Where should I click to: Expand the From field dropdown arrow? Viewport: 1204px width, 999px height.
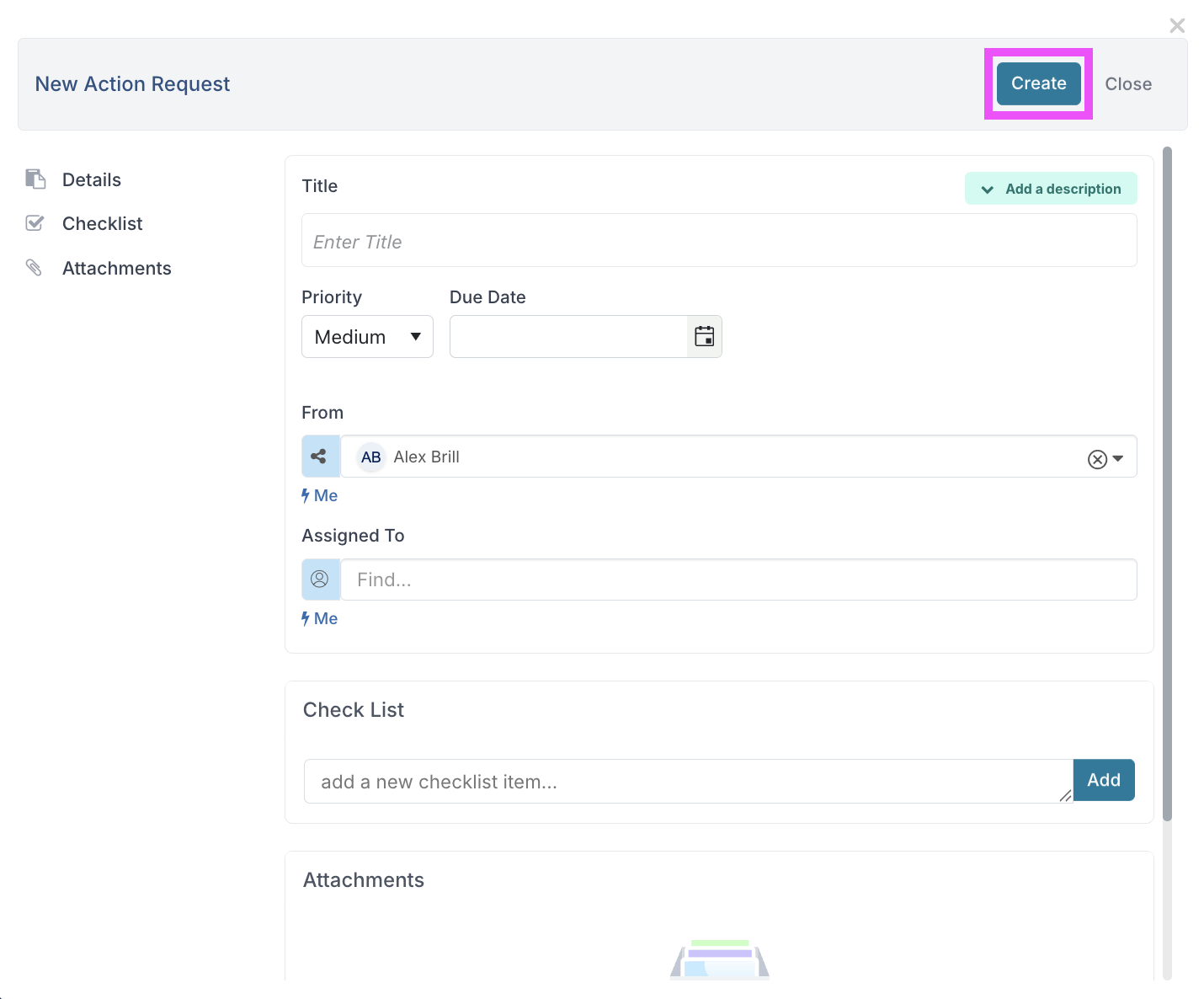[1118, 459]
